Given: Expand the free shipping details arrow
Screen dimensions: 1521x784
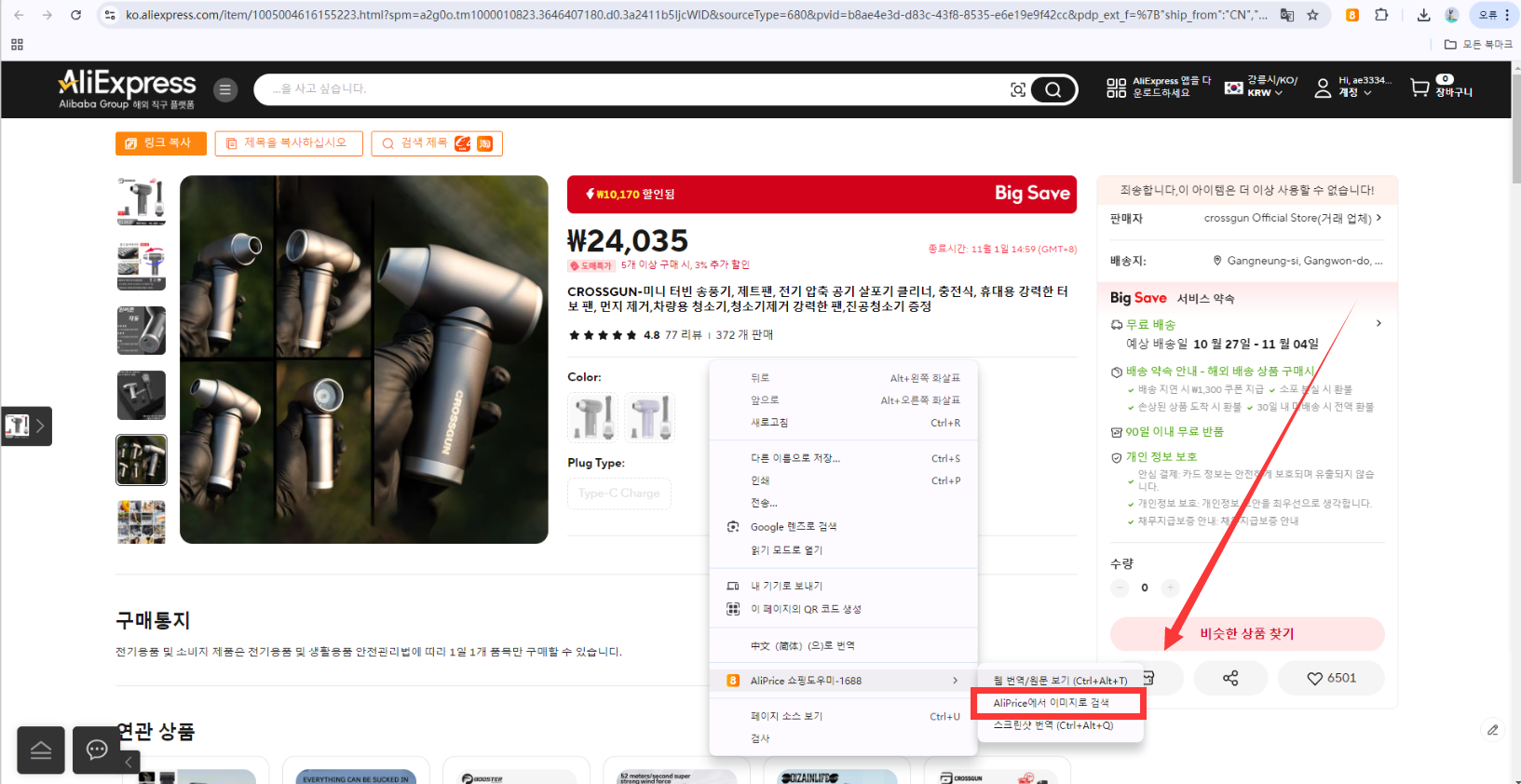Looking at the screenshot, I should tap(1379, 323).
